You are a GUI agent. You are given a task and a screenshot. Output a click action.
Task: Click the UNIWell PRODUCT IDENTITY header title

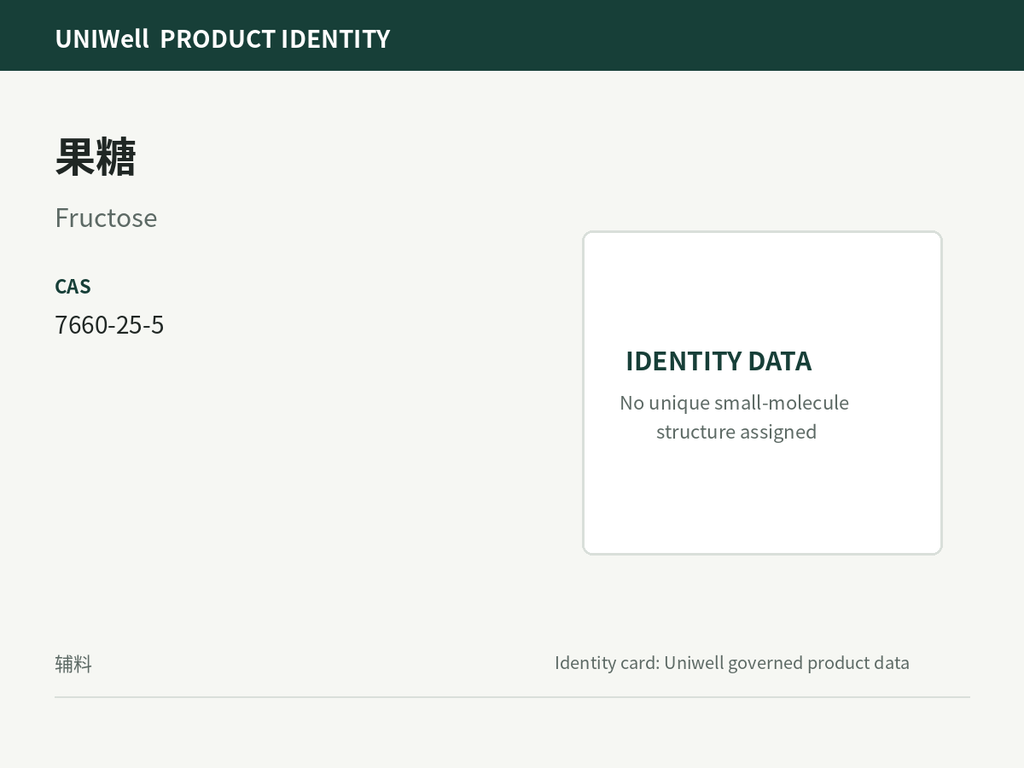click(223, 39)
